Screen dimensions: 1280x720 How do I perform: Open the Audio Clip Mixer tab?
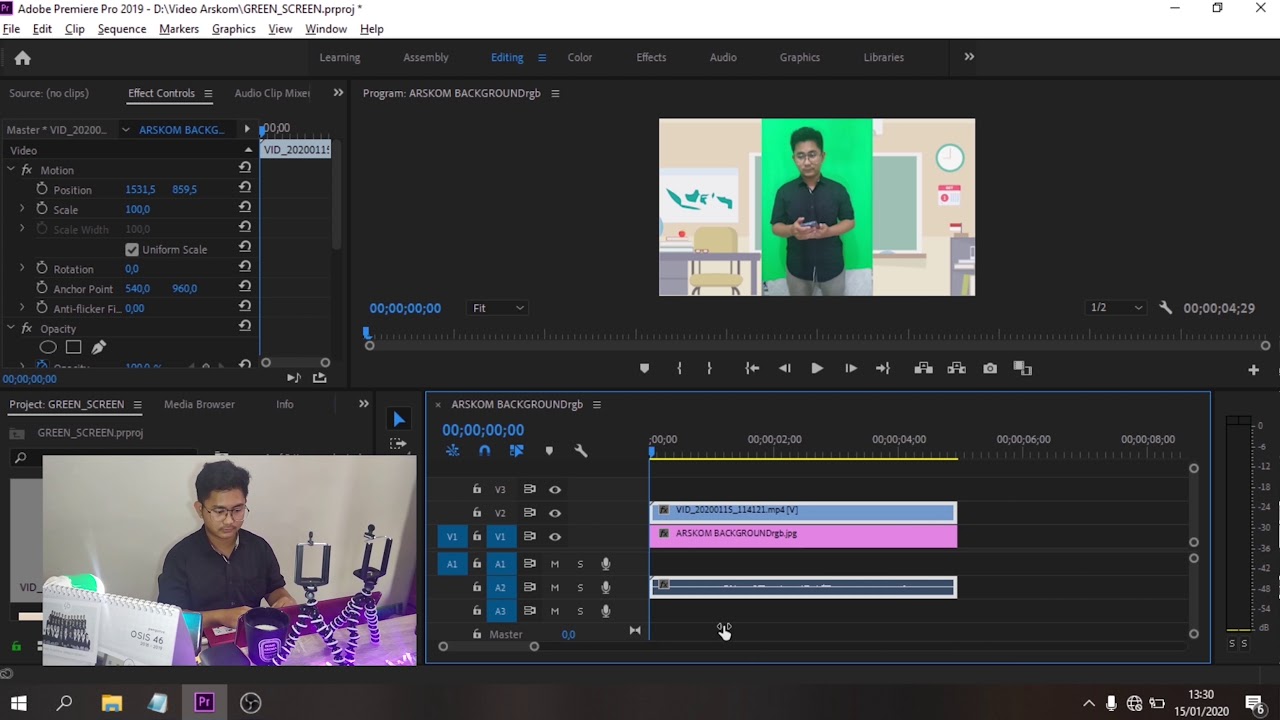(272, 93)
